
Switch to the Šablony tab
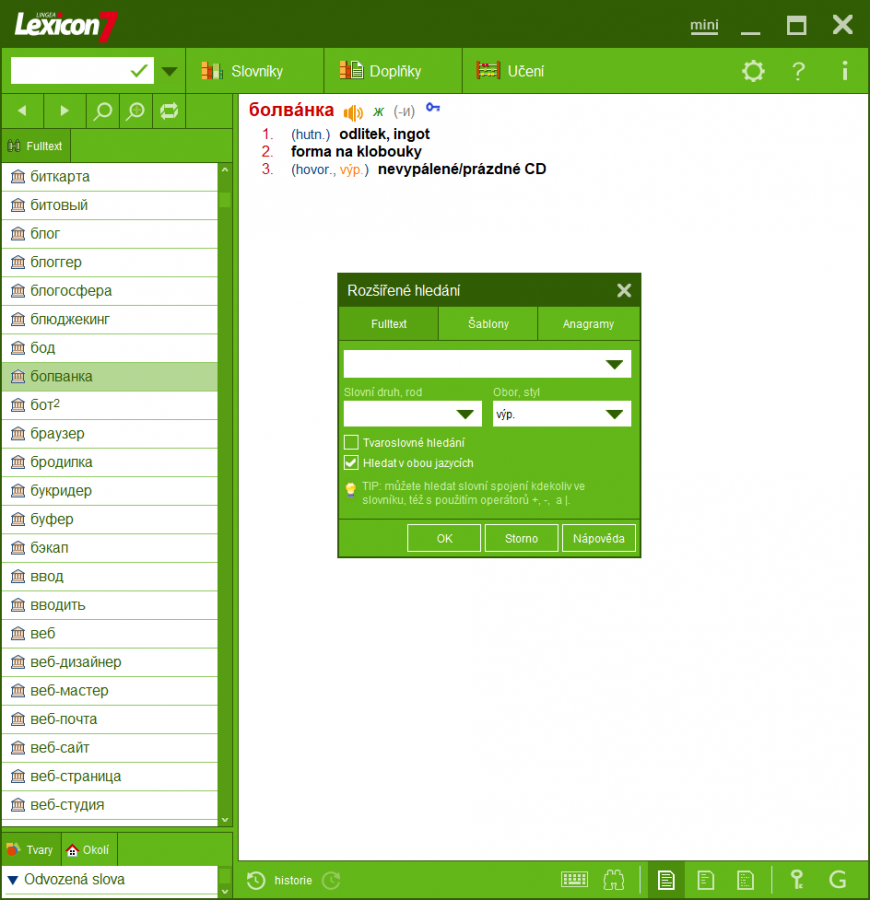[487, 323]
